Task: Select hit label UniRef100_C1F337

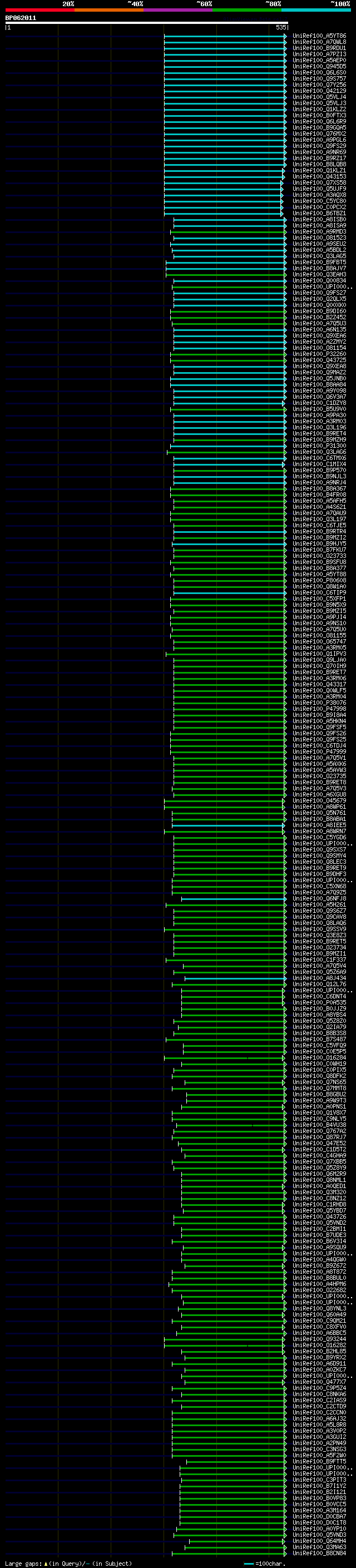Action: click(319, 960)
